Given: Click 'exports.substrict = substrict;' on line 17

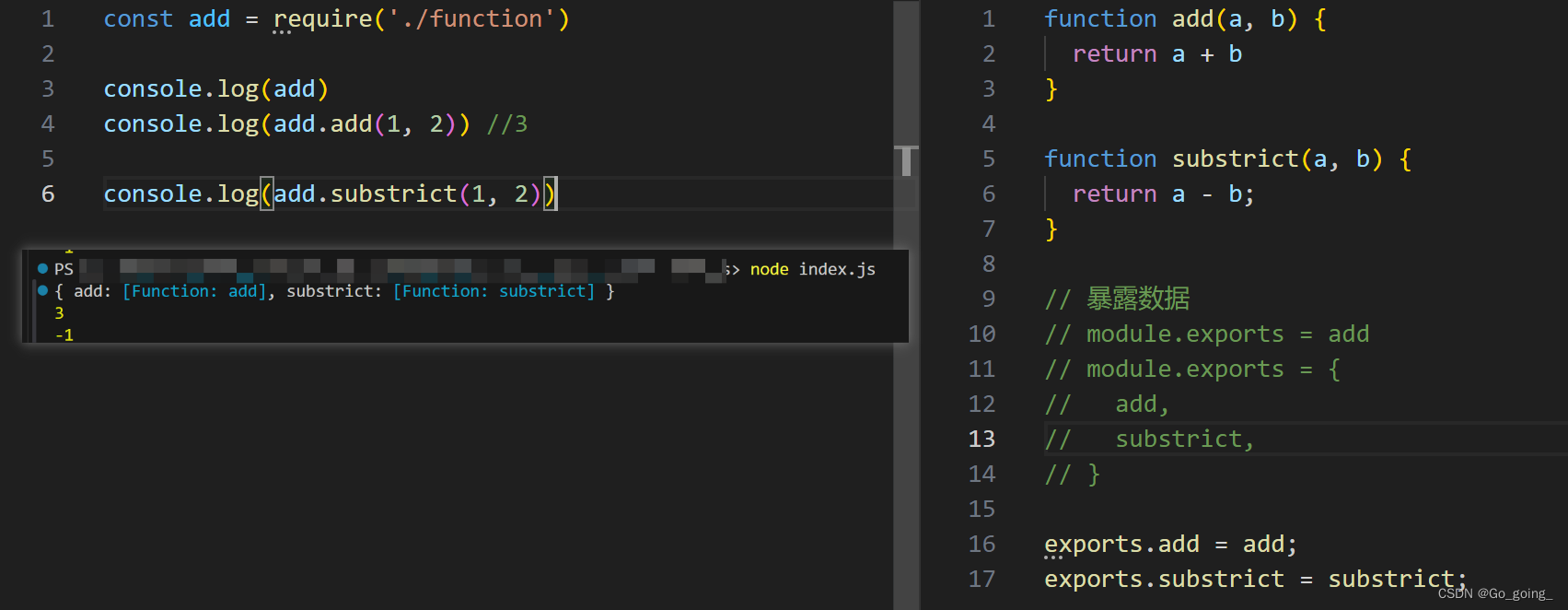Looking at the screenshot, I should click(1256, 580).
